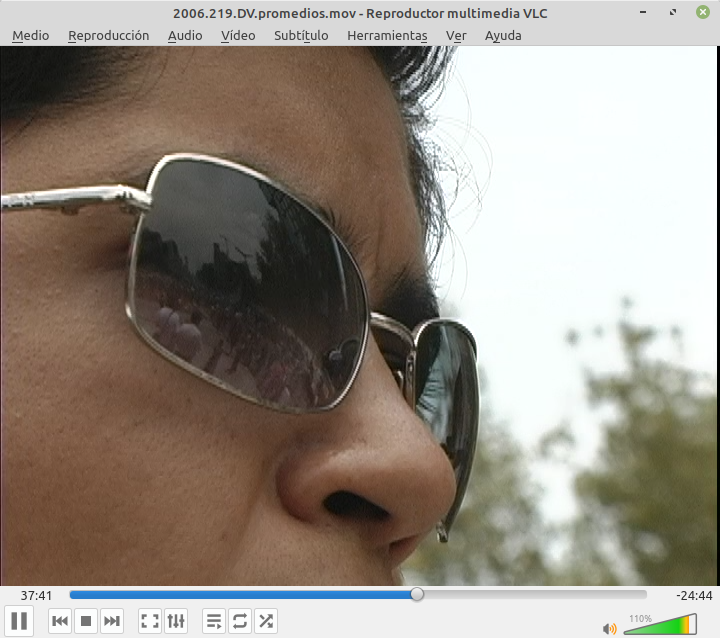
Task: Set volume using the 110% volume slider
Action: coord(660,625)
